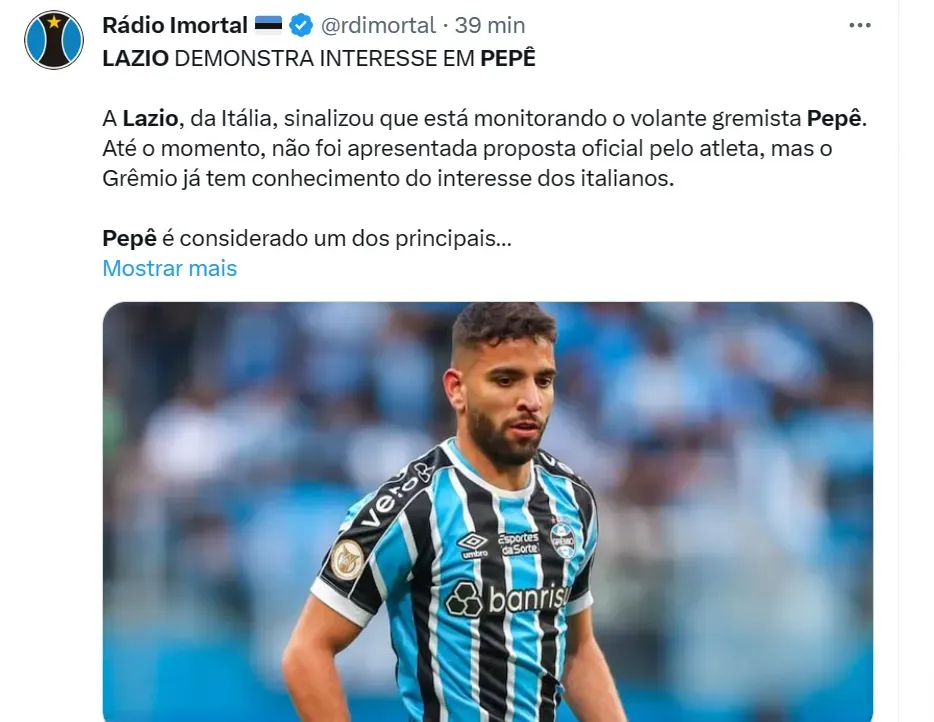Open the tweet via 39 min timestamp
The image size is (934, 722).
click(490, 25)
